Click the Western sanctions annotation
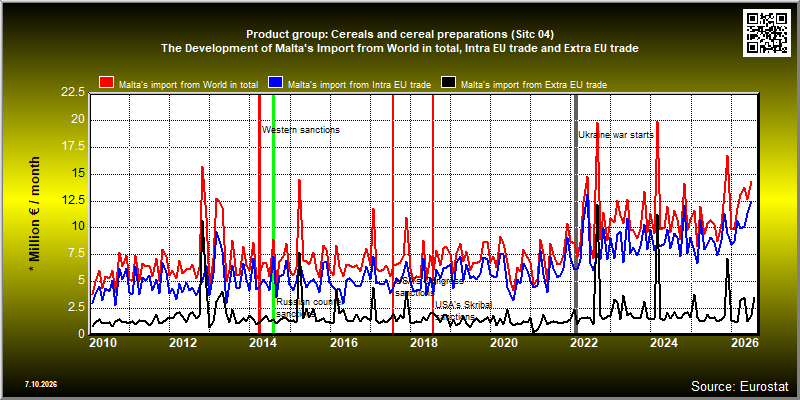Screen dimensions: 800x400 (x=301, y=130)
